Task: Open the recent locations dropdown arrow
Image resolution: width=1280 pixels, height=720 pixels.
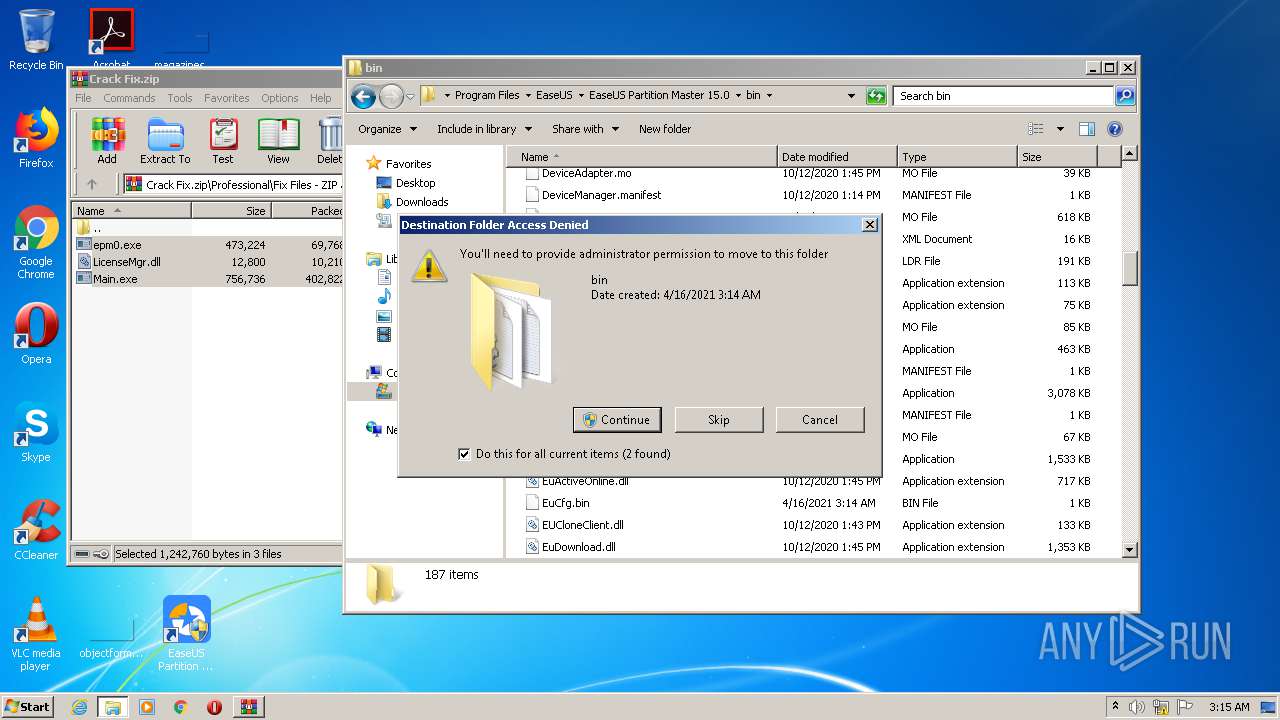Action: 410,97
